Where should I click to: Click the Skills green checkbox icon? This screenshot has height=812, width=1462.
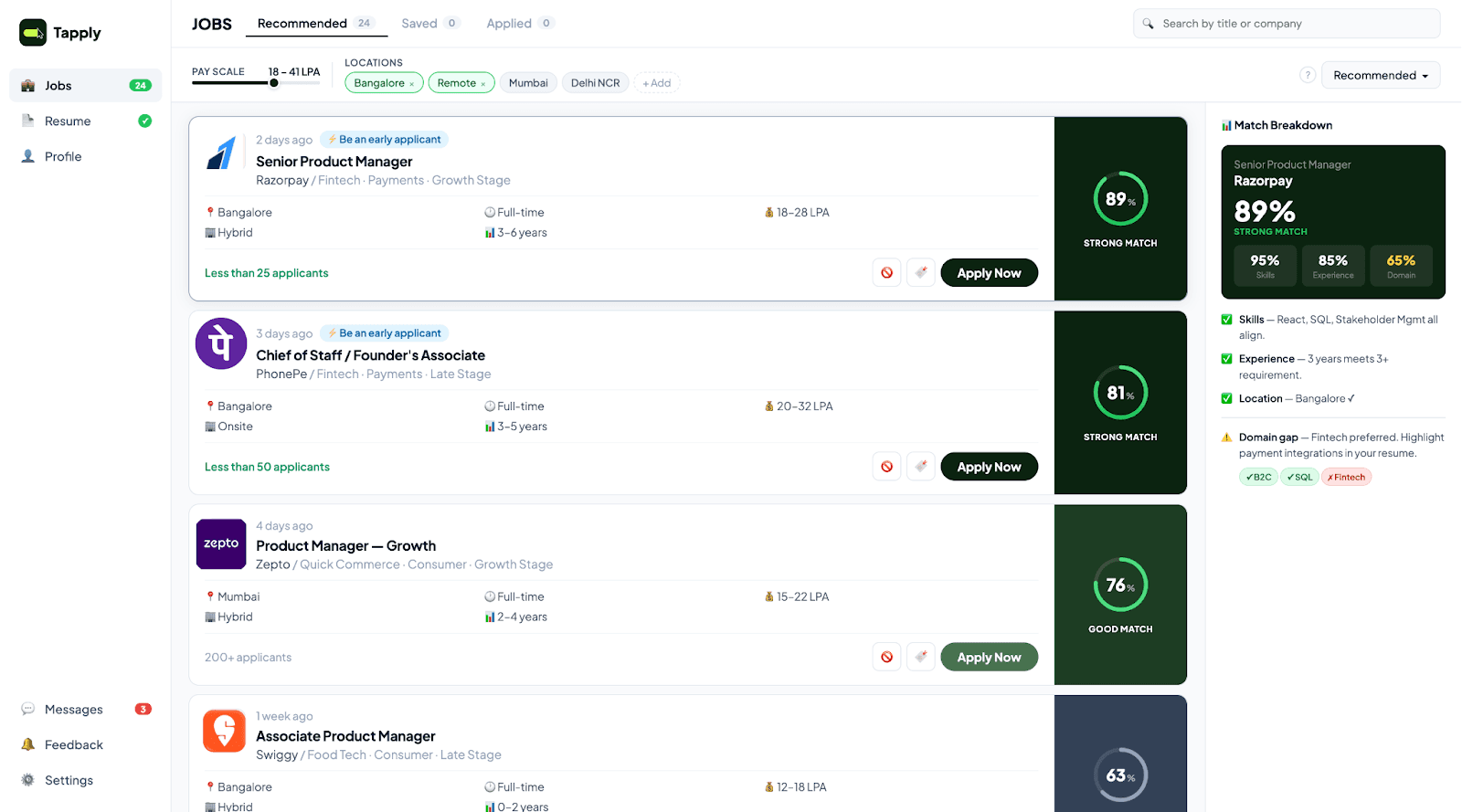click(x=1226, y=320)
